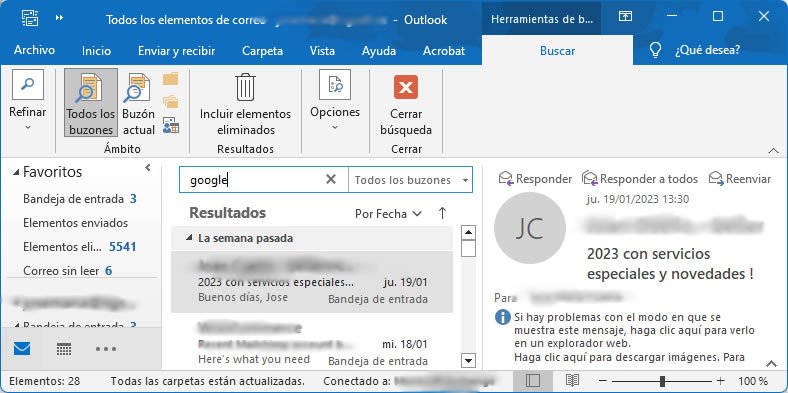The height and width of the screenshot is (393, 788).
Task: Switch to Reading view status bar icon
Action: pyautogui.click(x=572, y=380)
